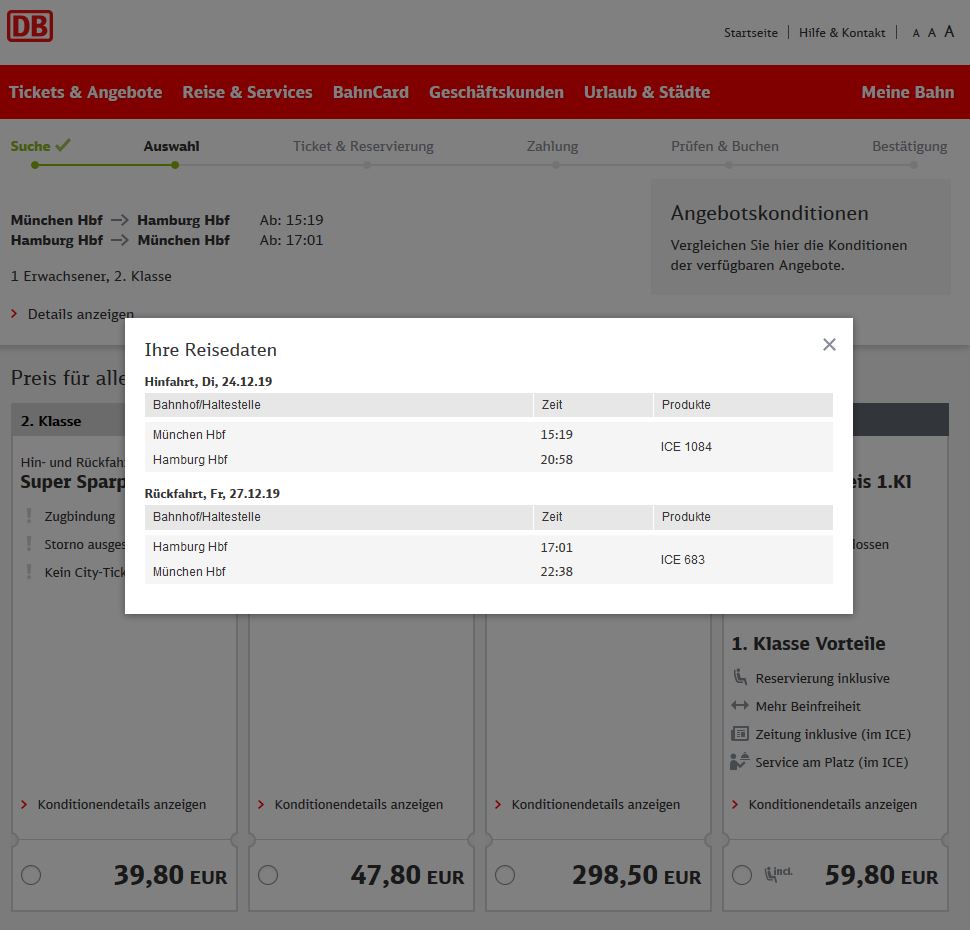The width and height of the screenshot is (970, 930).
Task: Select largest font size A
Action: (x=949, y=32)
